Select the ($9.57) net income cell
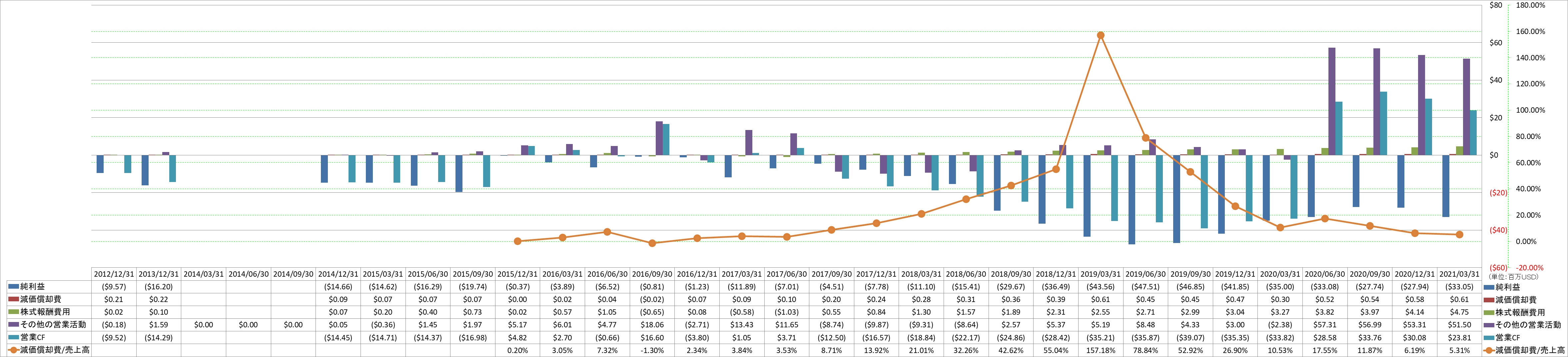Viewport: 1568px width, 357px height. [x=114, y=287]
